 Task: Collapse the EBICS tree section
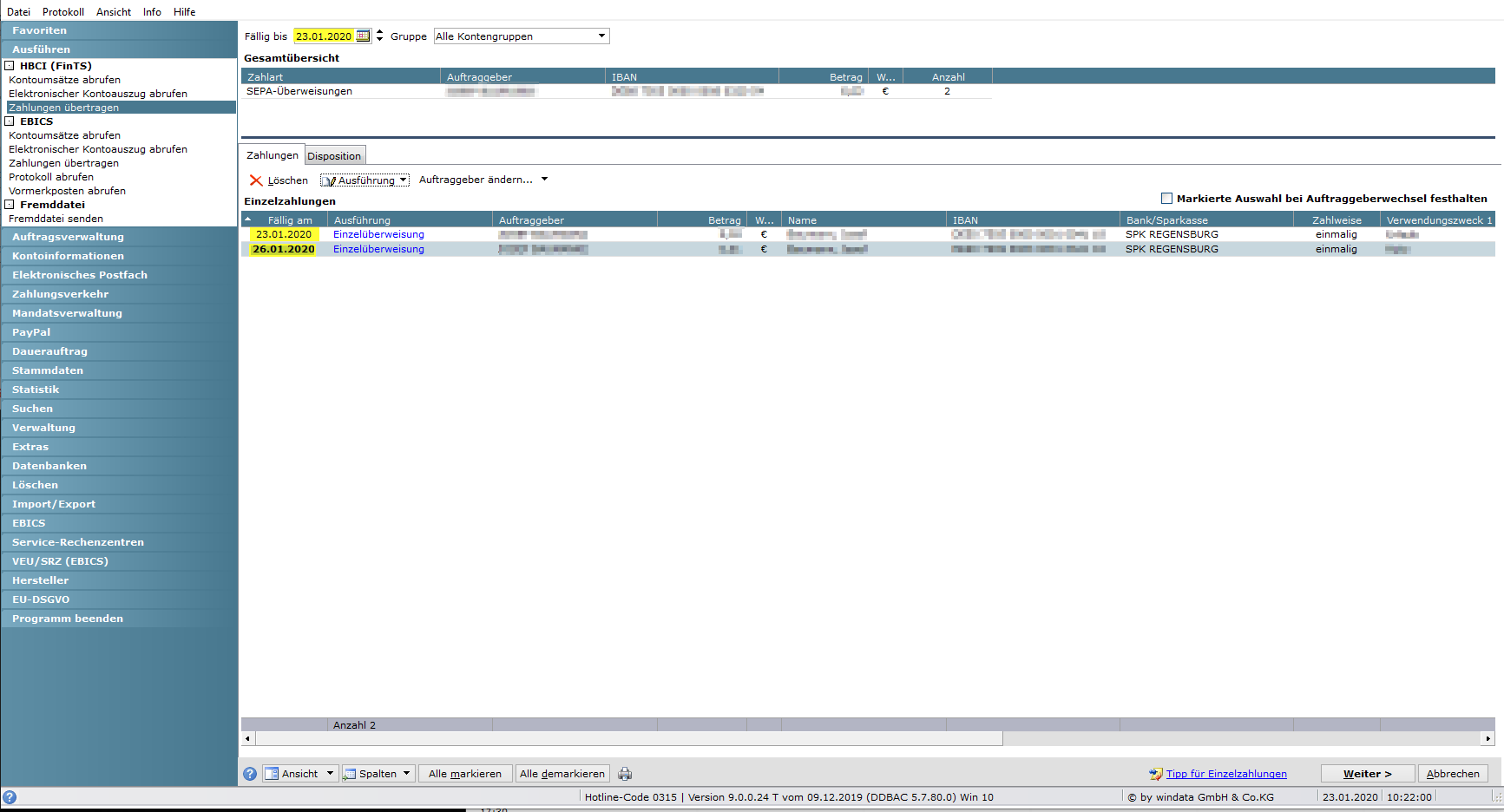pos(10,121)
